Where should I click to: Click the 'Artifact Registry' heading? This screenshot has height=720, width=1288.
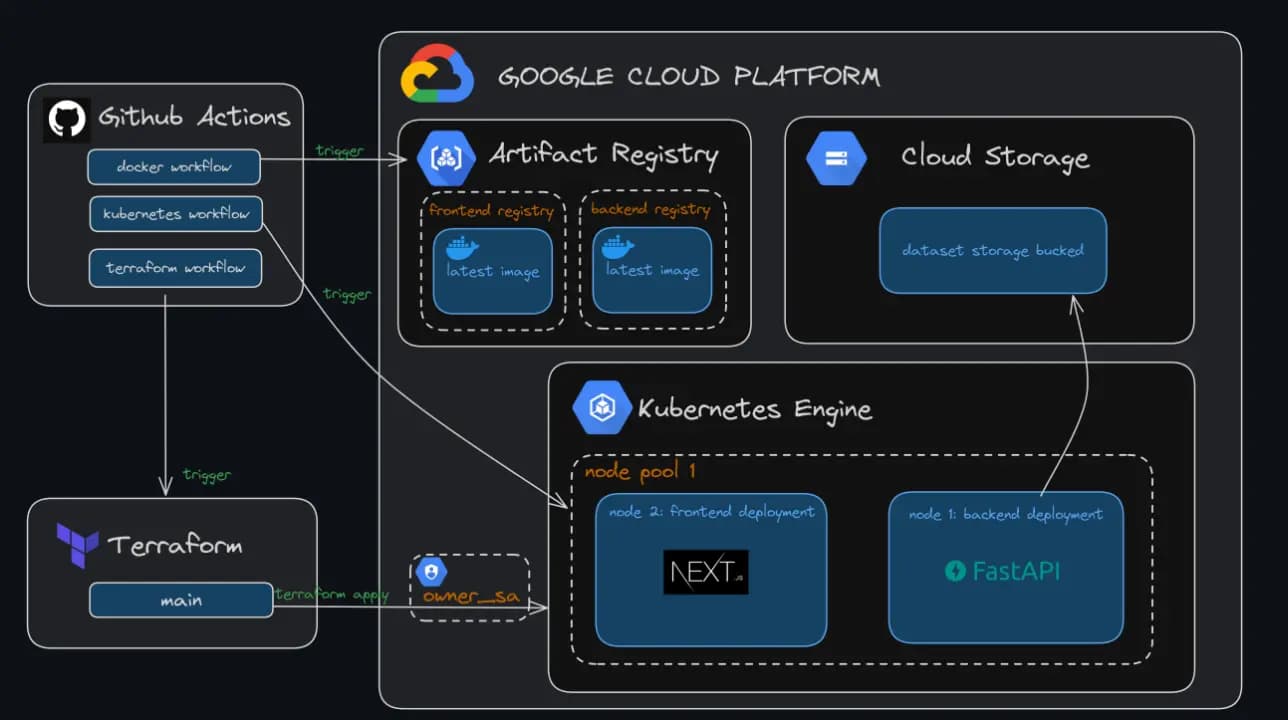(x=603, y=154)
